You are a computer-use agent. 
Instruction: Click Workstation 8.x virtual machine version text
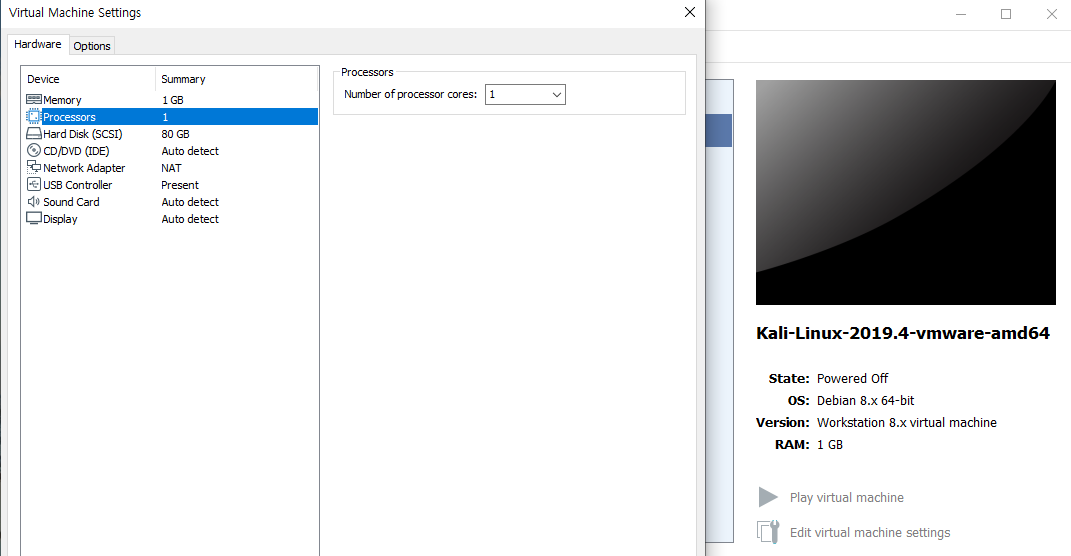point(906,423)
